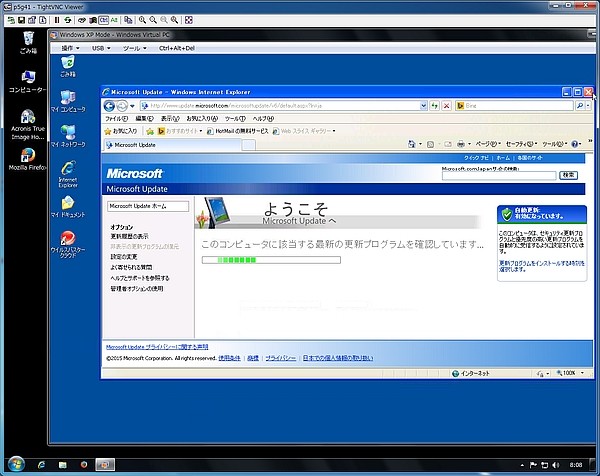
Task: Select the Microsoft Update browser tab
Action: point(172,145)
